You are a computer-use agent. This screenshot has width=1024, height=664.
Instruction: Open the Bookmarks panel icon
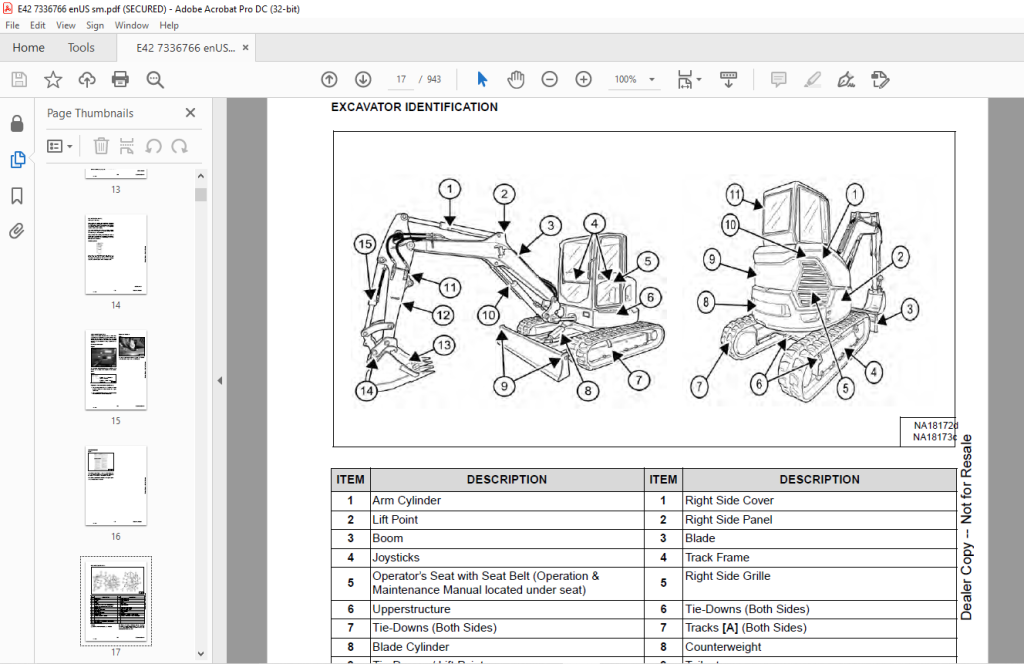tap(17, 195)
